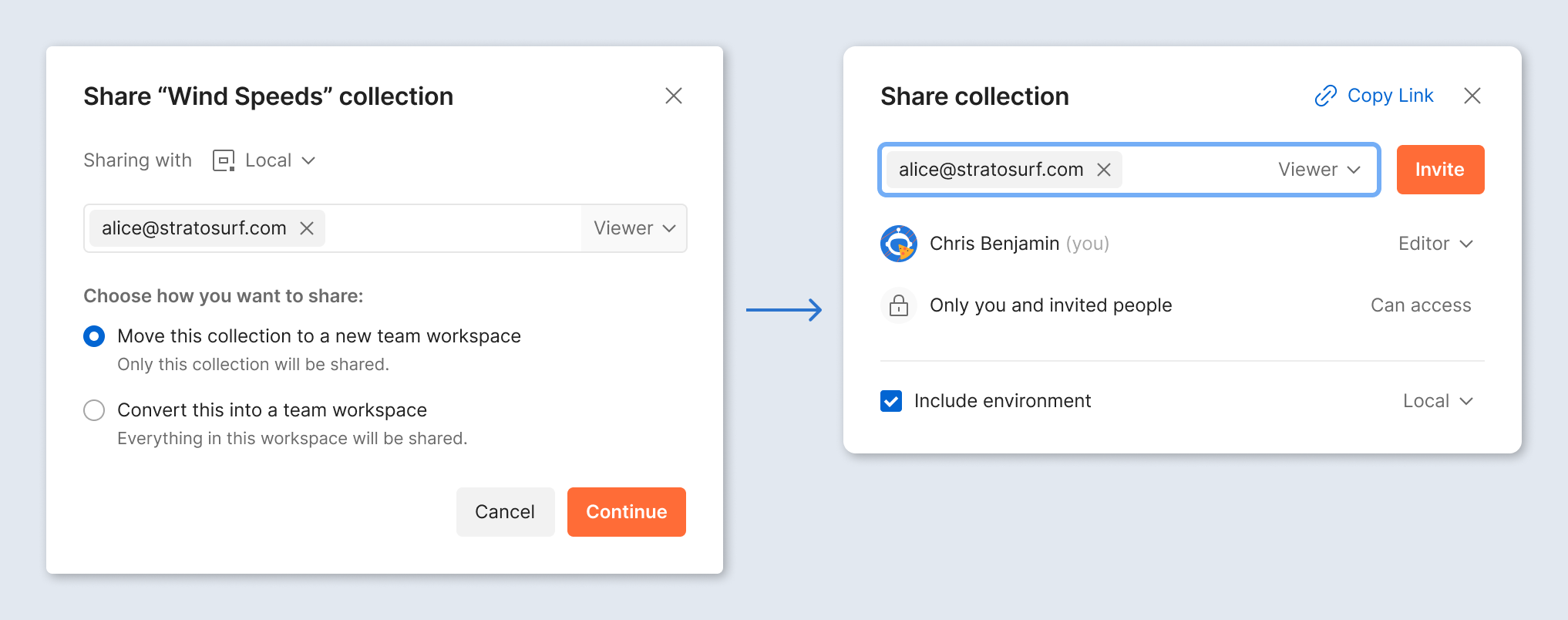Click the workspace icon beside Local

coord(224,160)
